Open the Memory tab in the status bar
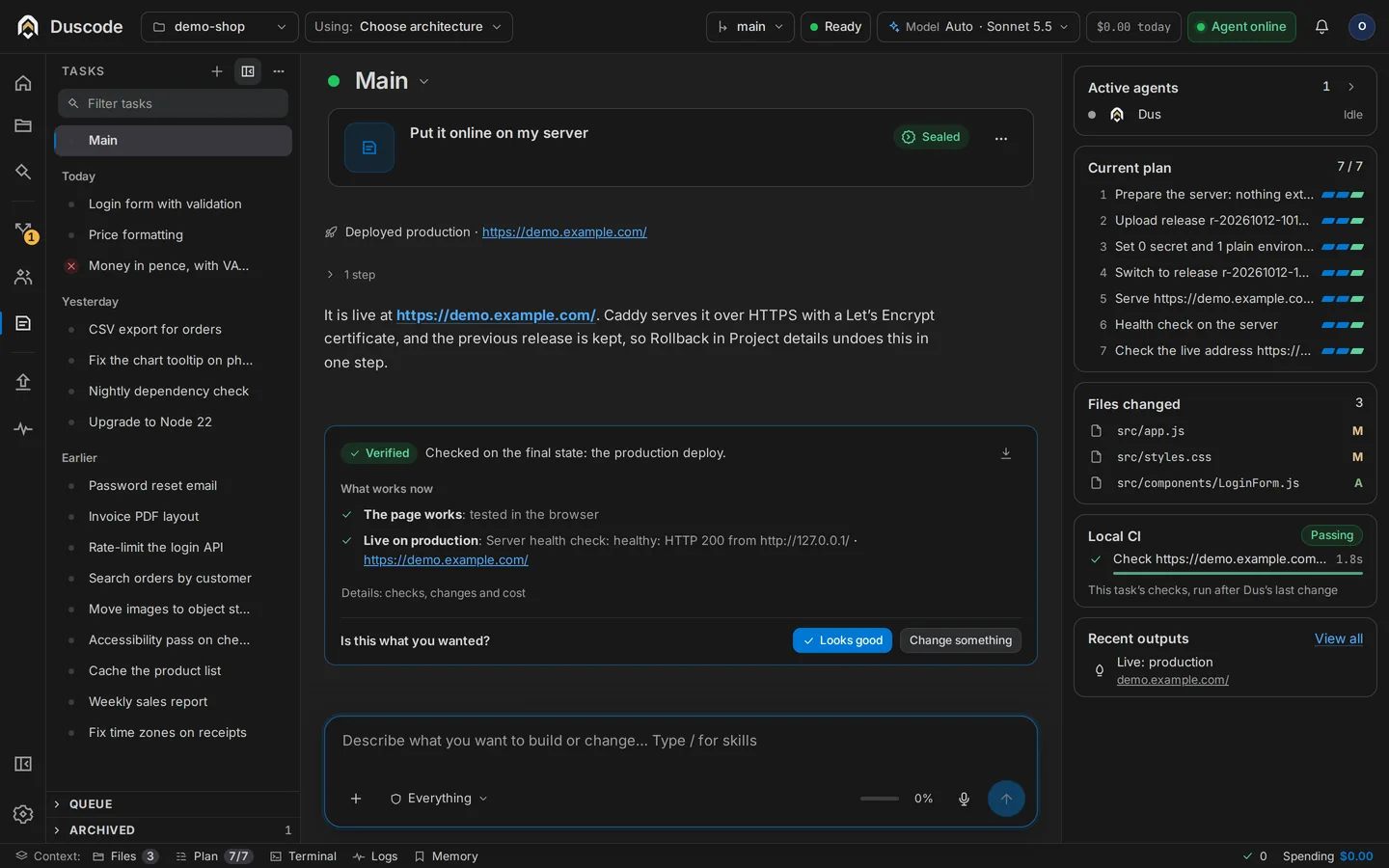Image resolution: width=1389 pixels, height=868 pixels. tap(446, 856)
